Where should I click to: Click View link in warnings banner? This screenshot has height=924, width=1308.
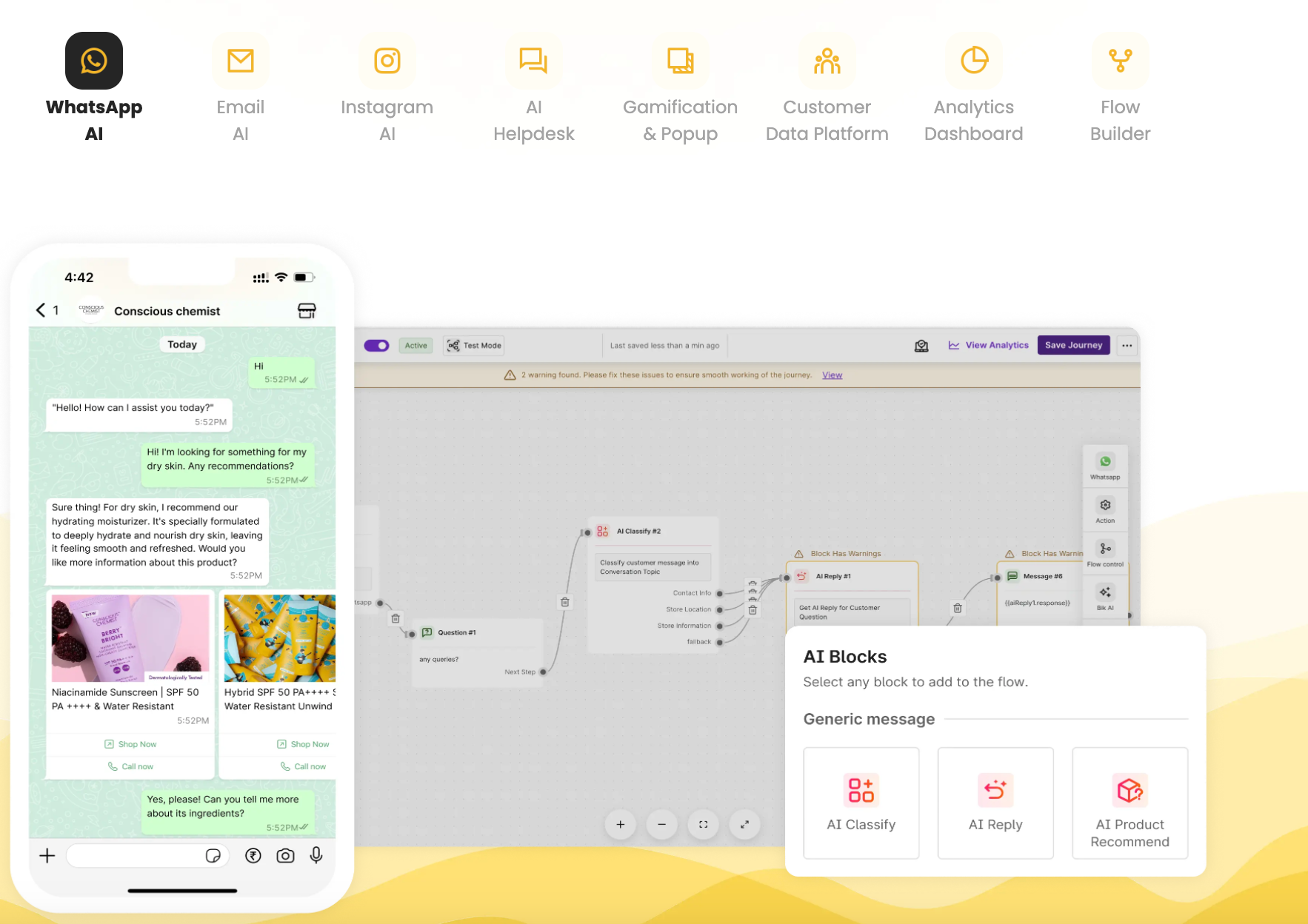pos(832,375)
